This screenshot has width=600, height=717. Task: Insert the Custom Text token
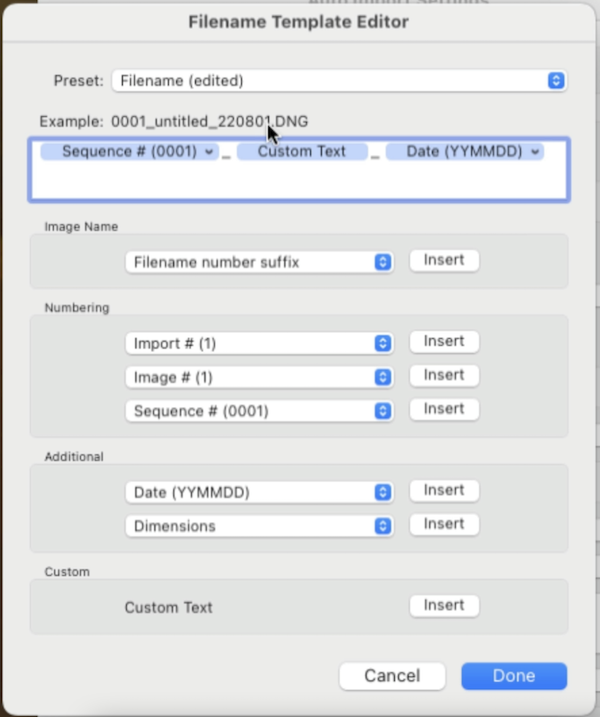coord(444,605)
